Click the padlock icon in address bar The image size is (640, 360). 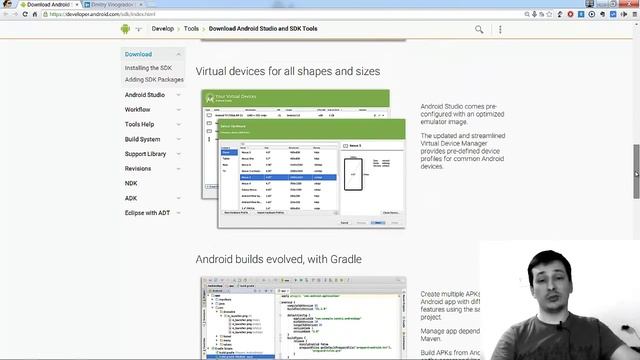(45, 14)
